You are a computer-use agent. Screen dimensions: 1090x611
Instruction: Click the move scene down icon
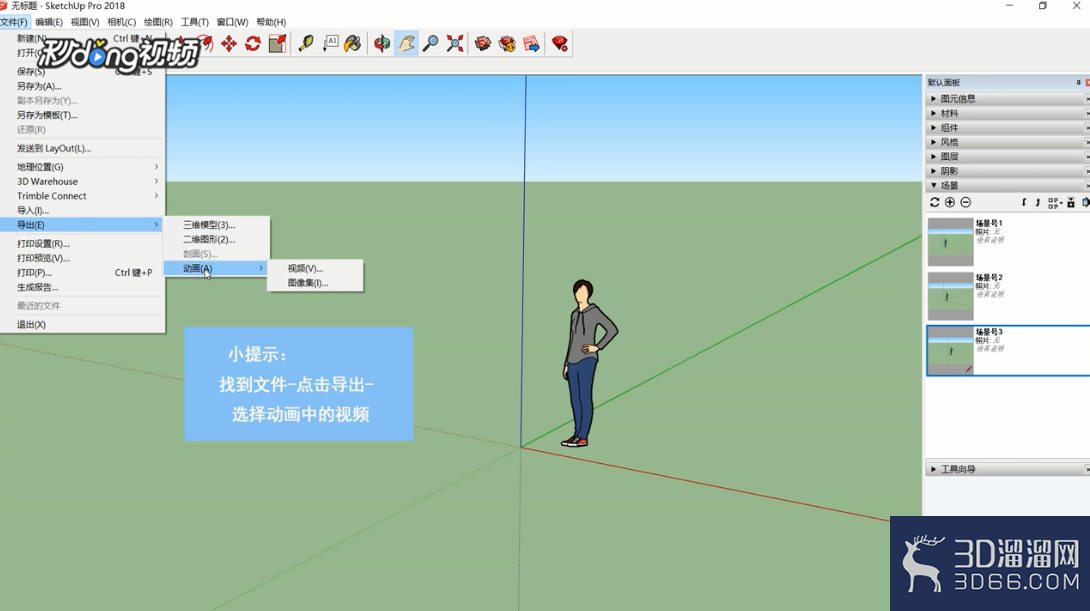pyautogui.click(x=1024, y=202)
